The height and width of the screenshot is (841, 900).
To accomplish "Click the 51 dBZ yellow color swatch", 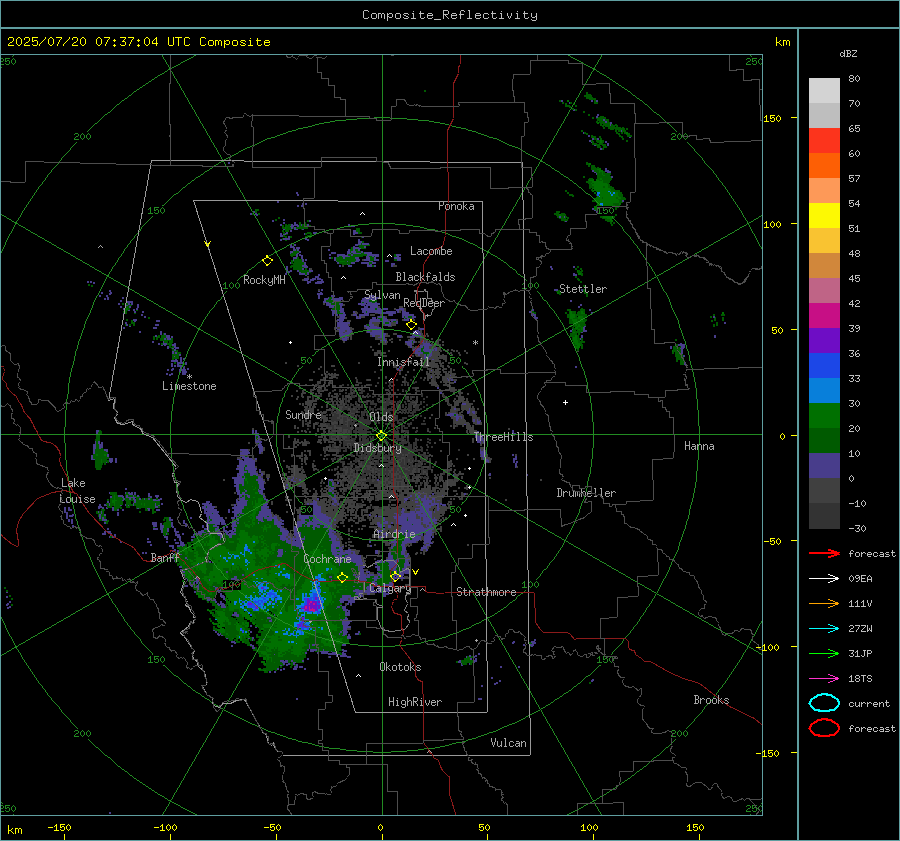I will [x=824, y=216].
